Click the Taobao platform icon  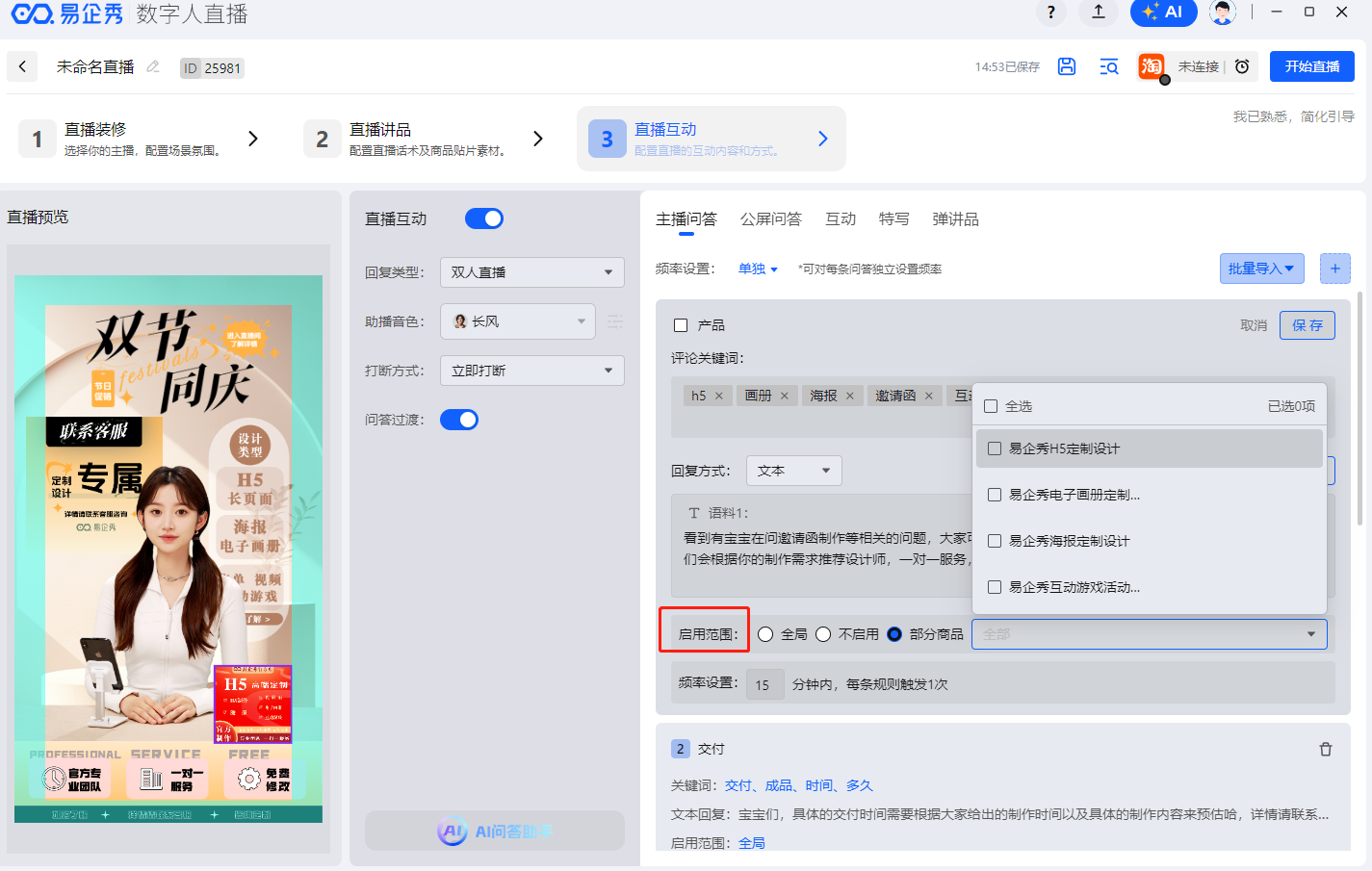[1152, 66]
